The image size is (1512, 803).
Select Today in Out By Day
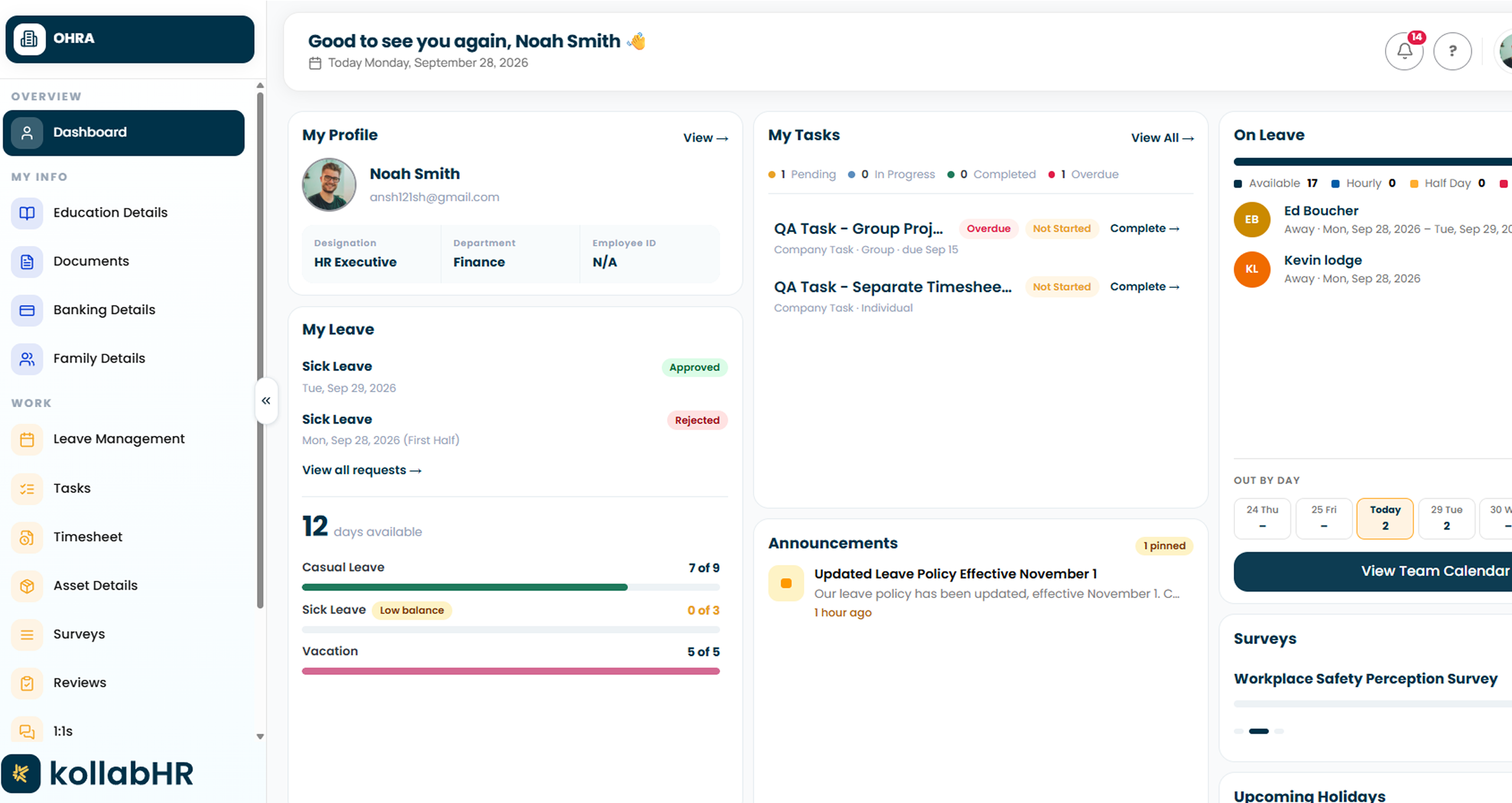click(1385, 518)
